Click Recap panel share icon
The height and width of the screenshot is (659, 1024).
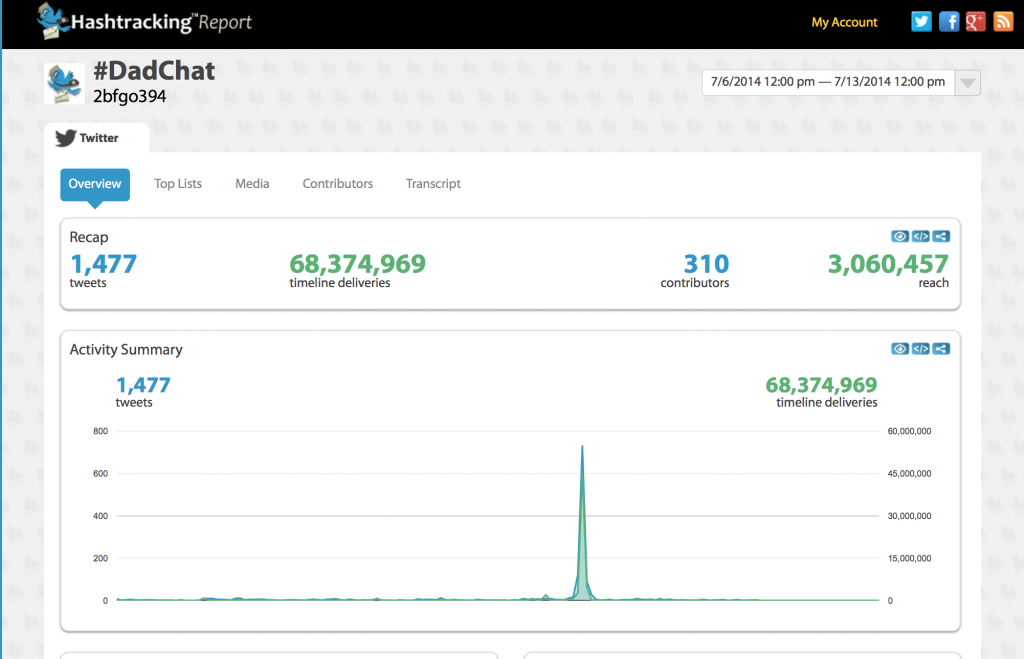point(941,236)
